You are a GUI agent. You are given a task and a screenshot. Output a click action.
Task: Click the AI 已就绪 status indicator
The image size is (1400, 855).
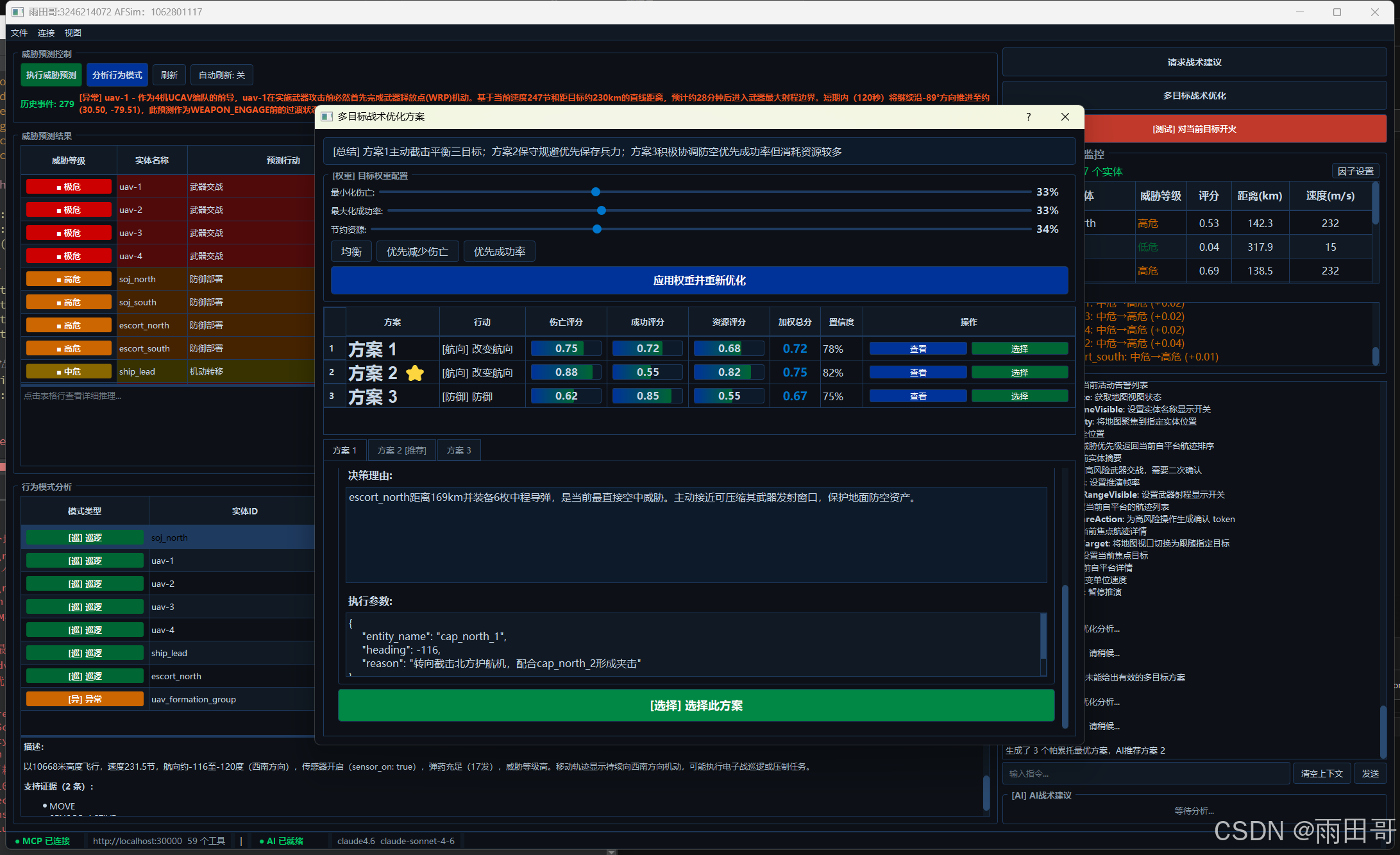[x=282, y=841]
